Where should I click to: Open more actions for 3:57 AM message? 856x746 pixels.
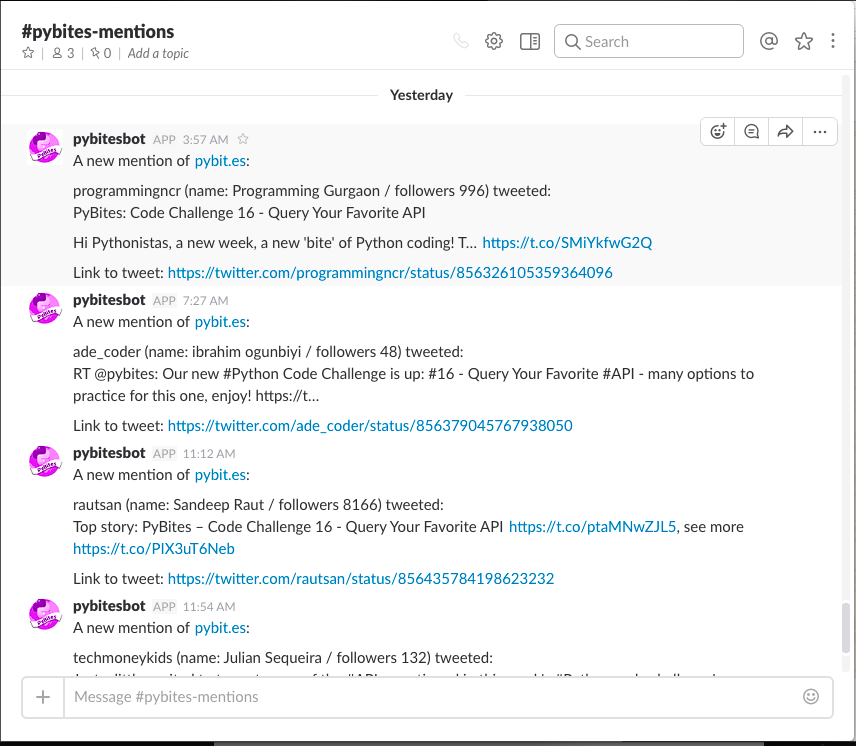819,132
